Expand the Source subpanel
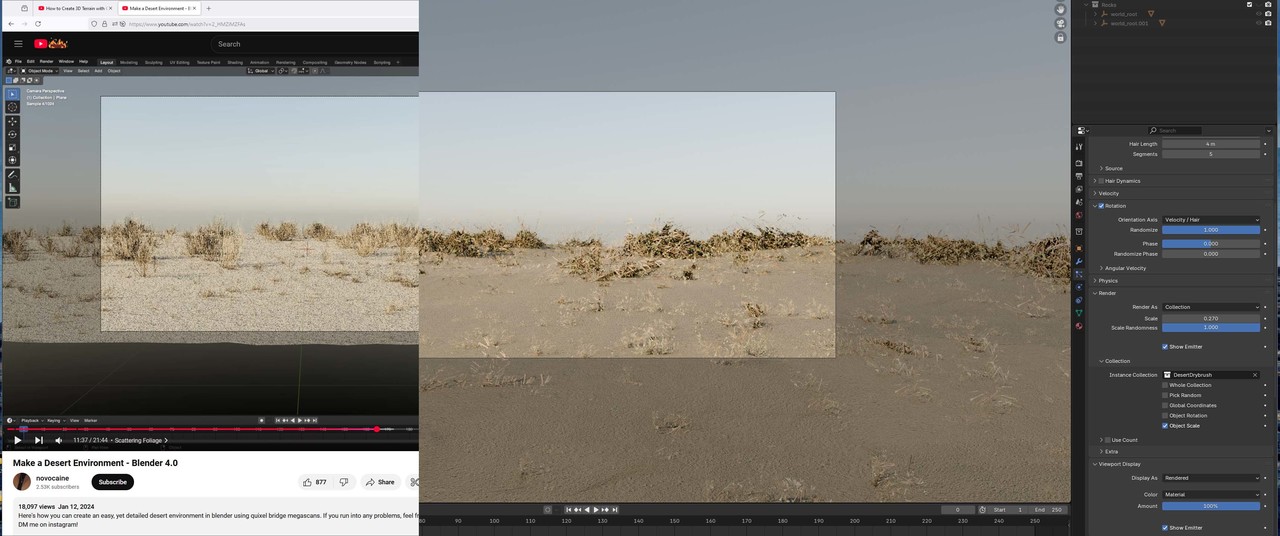This screenshot has width=1280, height=536. coord(1111,168)
